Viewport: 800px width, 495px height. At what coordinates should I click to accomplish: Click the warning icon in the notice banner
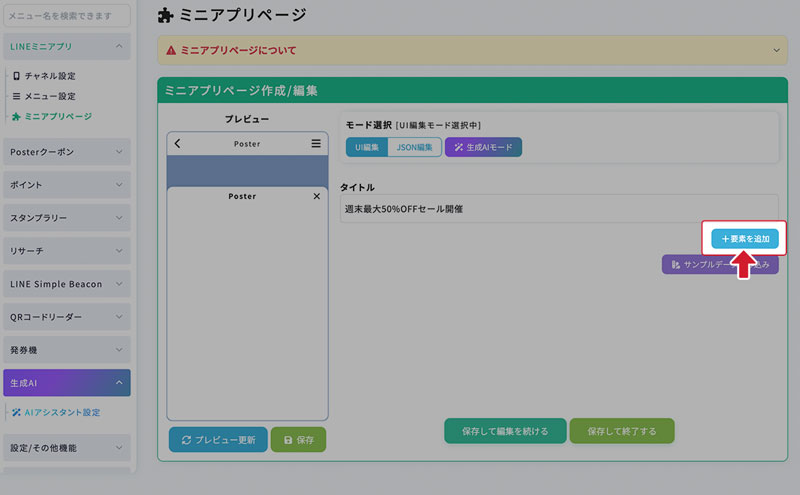[171, 50]
